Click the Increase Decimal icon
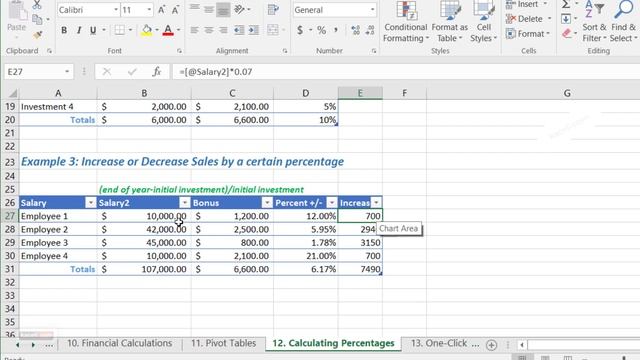This screenshot has width=640, height=360. point(356,30)
